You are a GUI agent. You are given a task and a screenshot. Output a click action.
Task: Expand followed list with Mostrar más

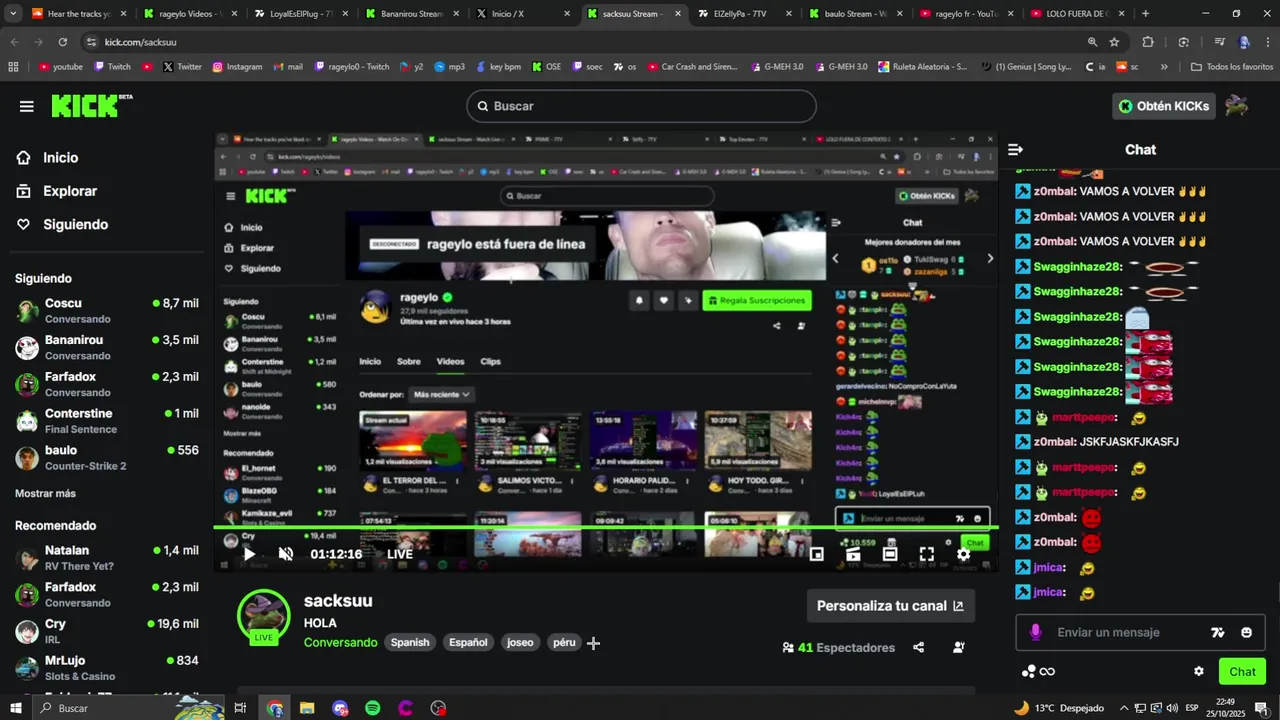[45, 493]
